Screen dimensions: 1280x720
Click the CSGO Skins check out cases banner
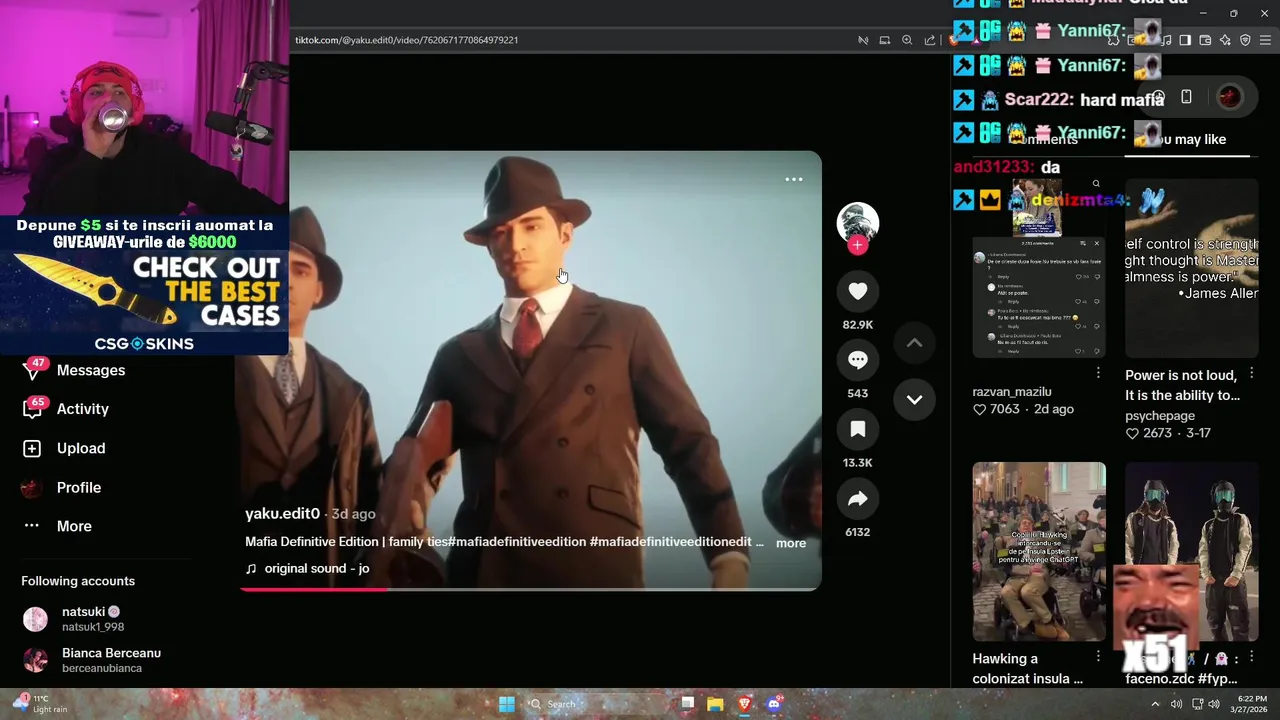coord(145,286)
